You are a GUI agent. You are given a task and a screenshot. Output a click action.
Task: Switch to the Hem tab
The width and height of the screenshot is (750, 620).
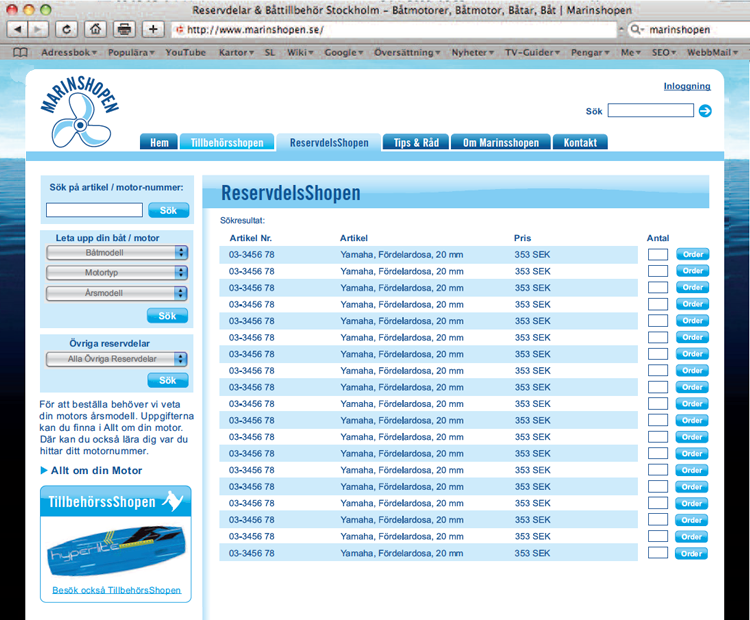[159, 142]
